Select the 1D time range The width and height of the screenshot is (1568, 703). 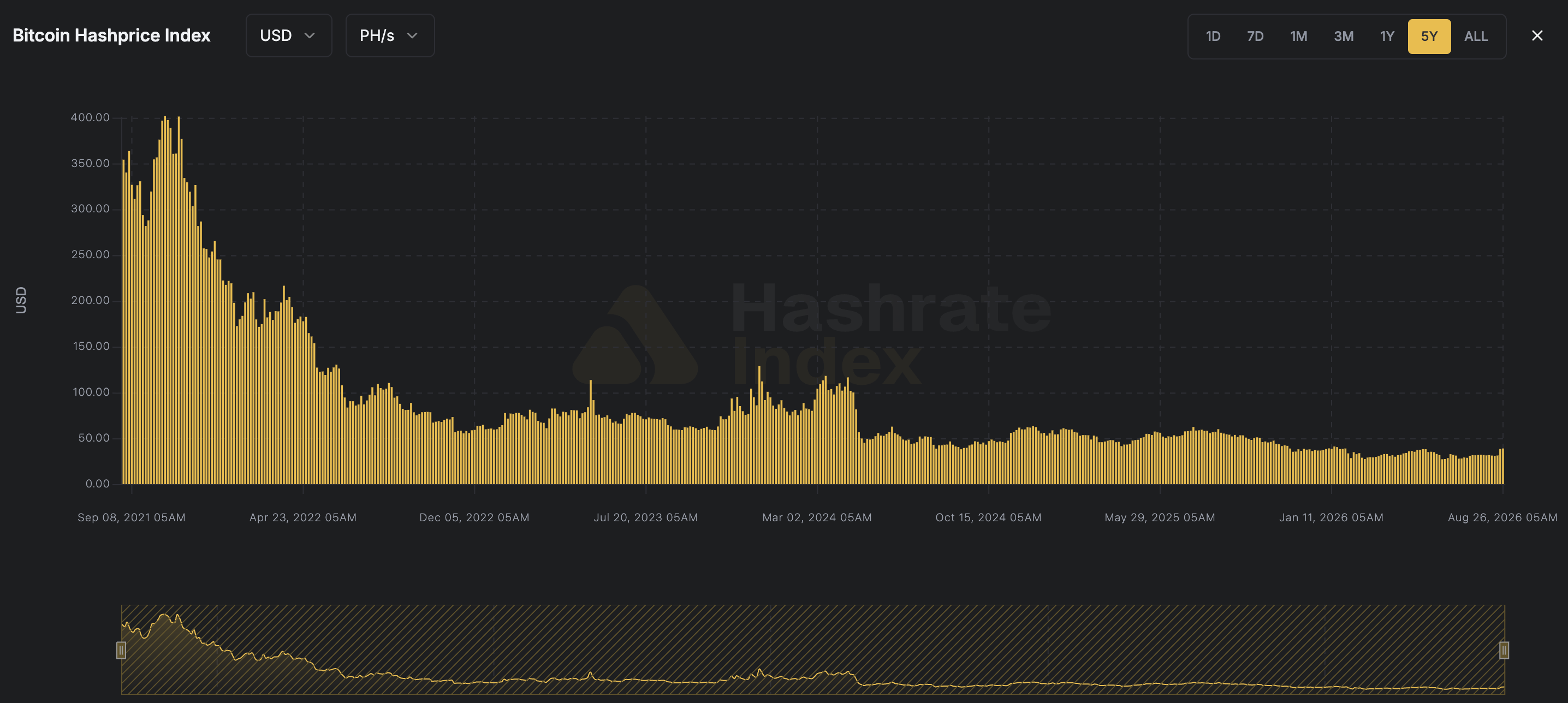tap(1213, 37)
